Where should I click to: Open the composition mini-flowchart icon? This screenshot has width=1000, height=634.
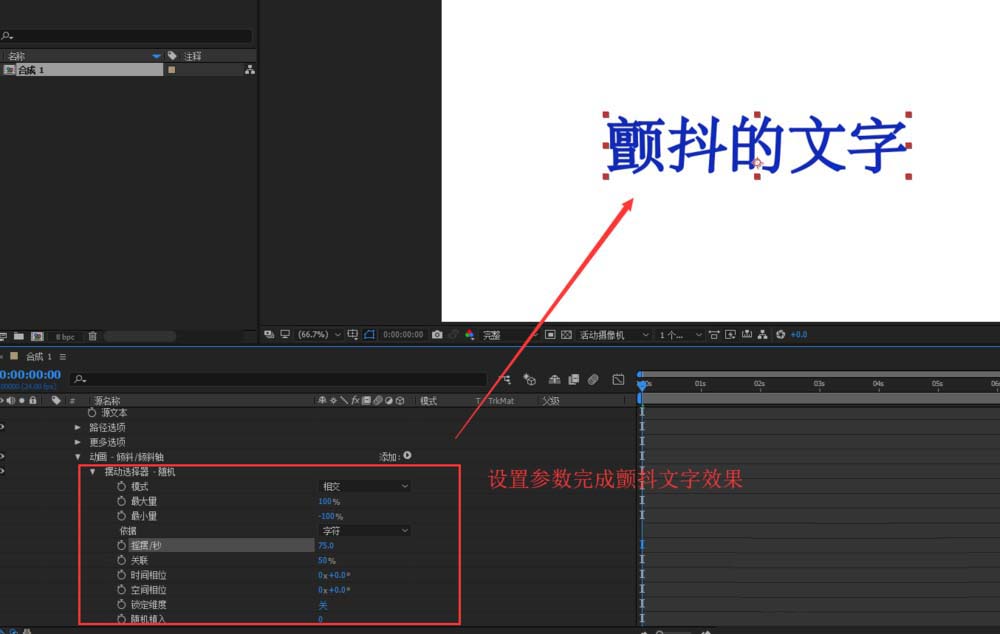(x=762, y=334)
